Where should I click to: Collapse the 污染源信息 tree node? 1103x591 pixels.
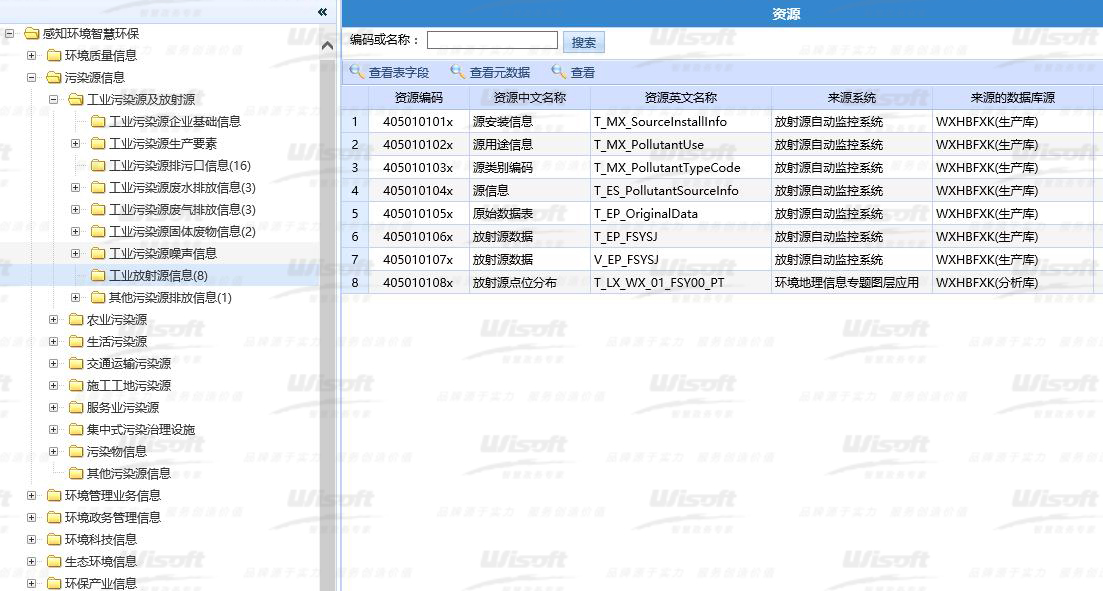(32, 78)
